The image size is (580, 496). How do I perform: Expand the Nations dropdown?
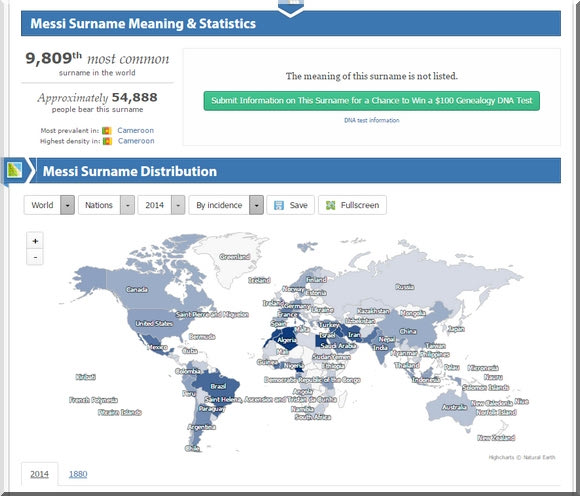click(106, 205)
